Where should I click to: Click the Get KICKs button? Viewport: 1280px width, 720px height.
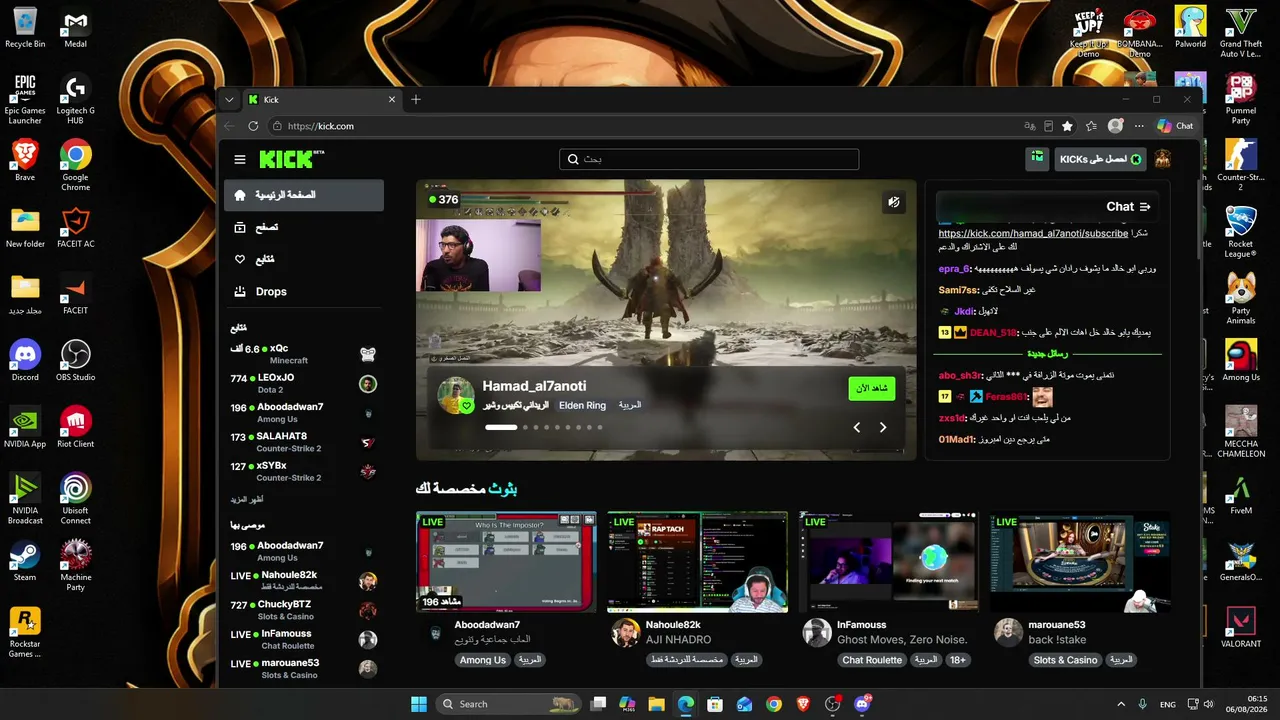tap(1100, 159)
